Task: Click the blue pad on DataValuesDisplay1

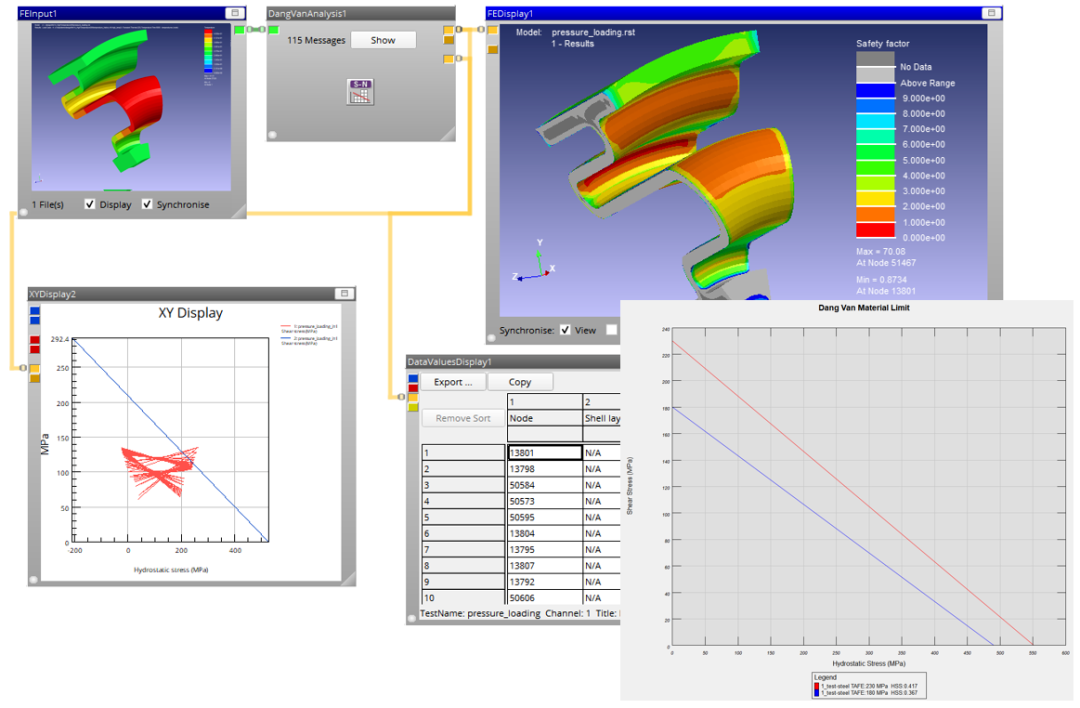Action: [x=414, y=378]
